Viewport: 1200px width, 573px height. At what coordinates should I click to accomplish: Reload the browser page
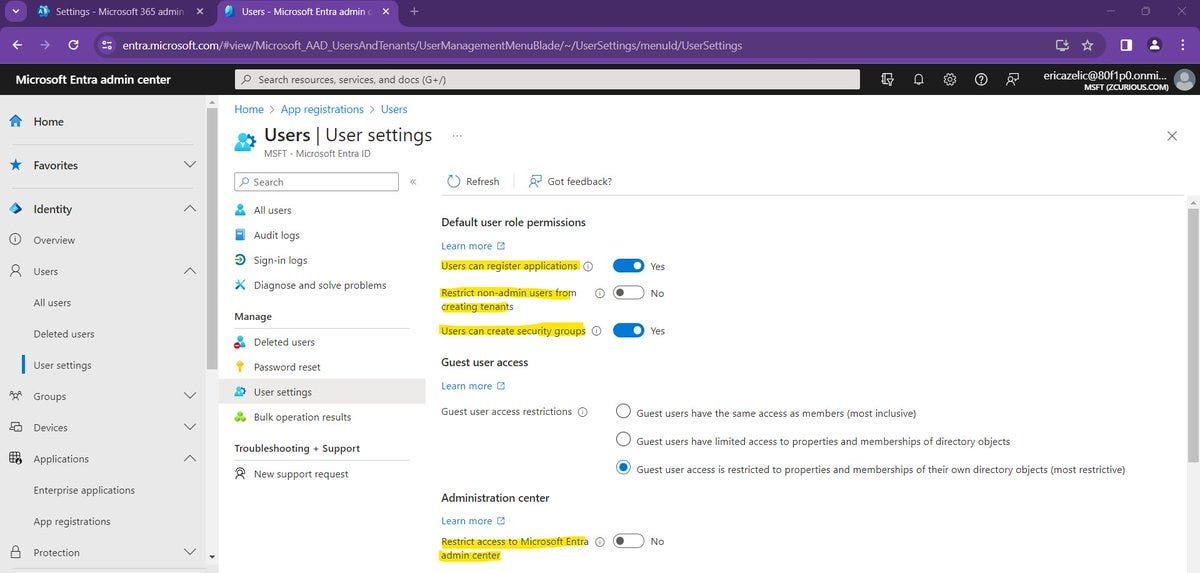(x=73, y=45)
